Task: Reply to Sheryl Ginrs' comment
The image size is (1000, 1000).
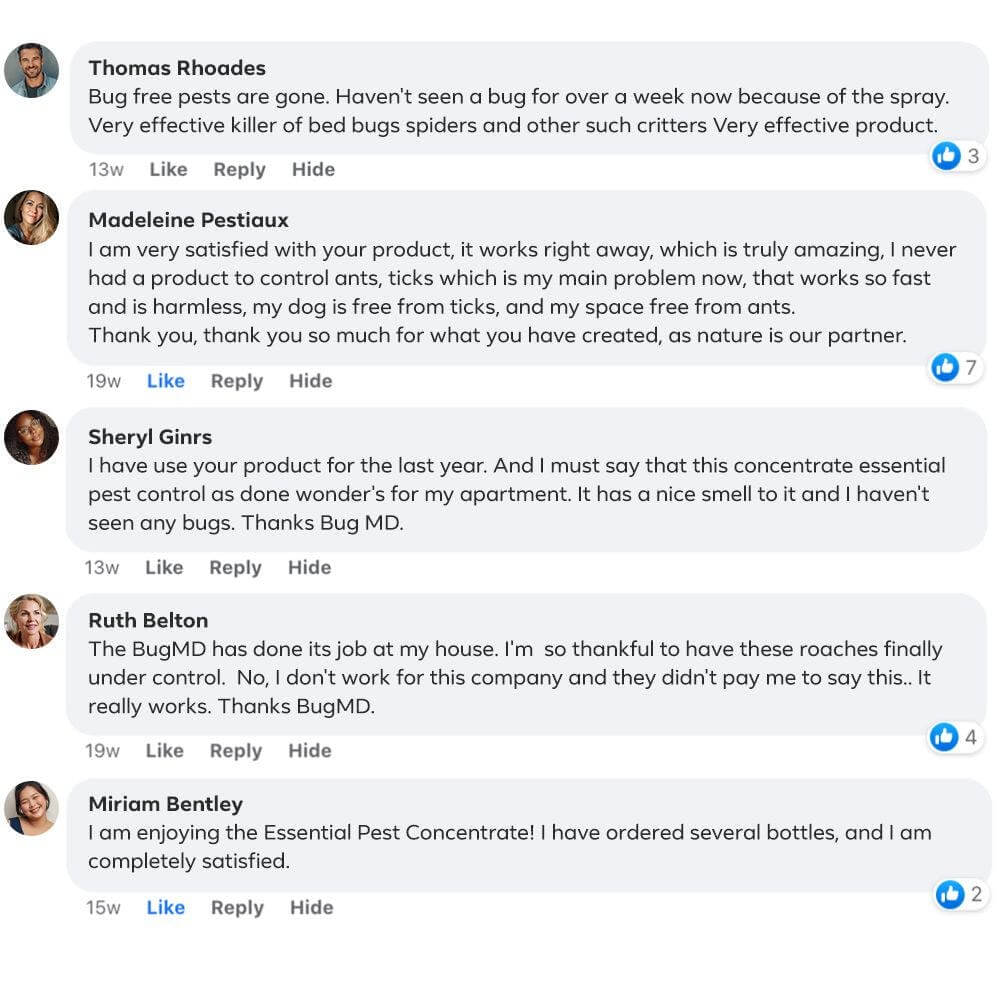Action: (235, 568)
